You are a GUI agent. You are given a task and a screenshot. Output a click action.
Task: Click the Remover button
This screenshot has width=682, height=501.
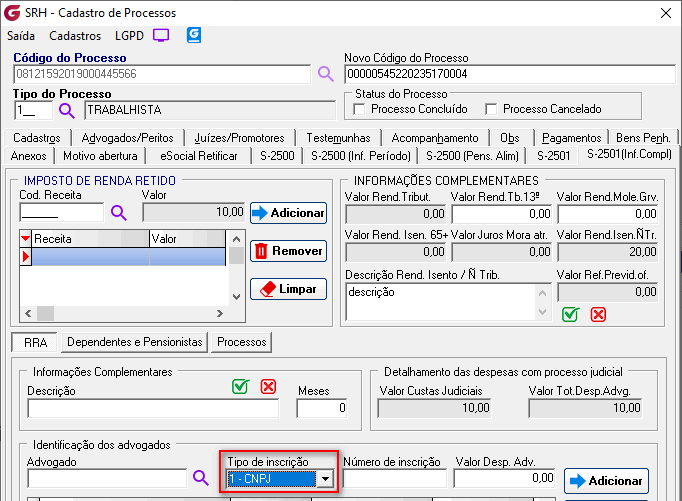(x=288, y=251)
